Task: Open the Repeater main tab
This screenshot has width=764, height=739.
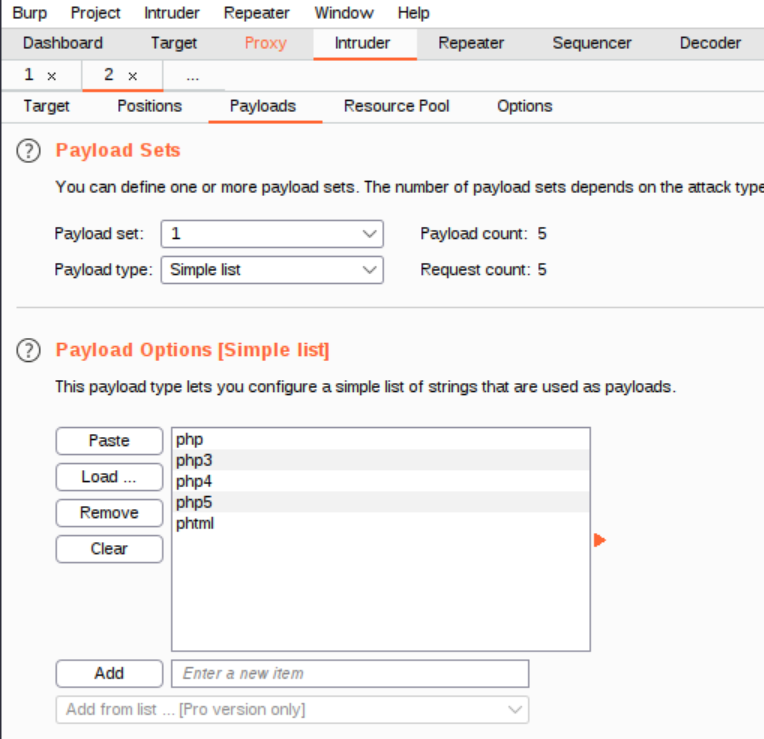Action: click(x=471, y=43)
